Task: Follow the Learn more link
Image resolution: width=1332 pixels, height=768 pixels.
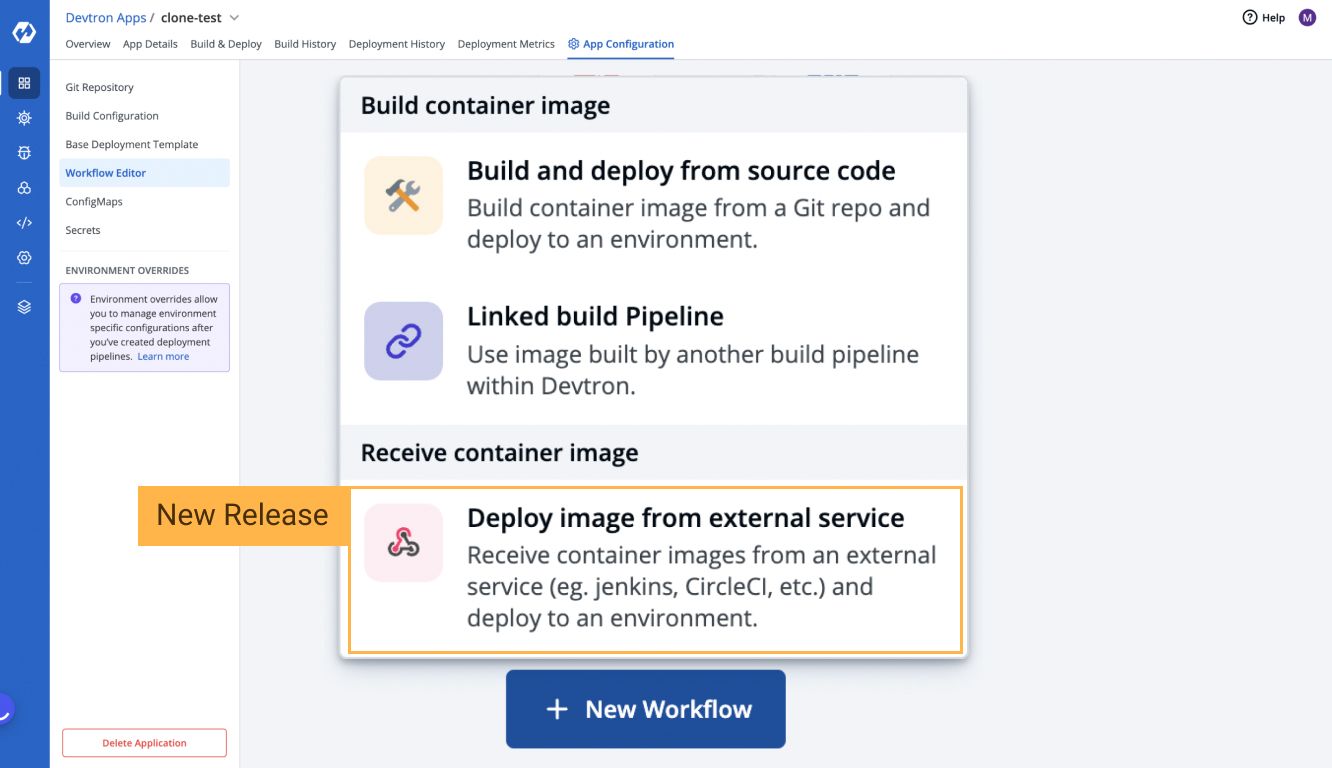Action: coord(163,356)
